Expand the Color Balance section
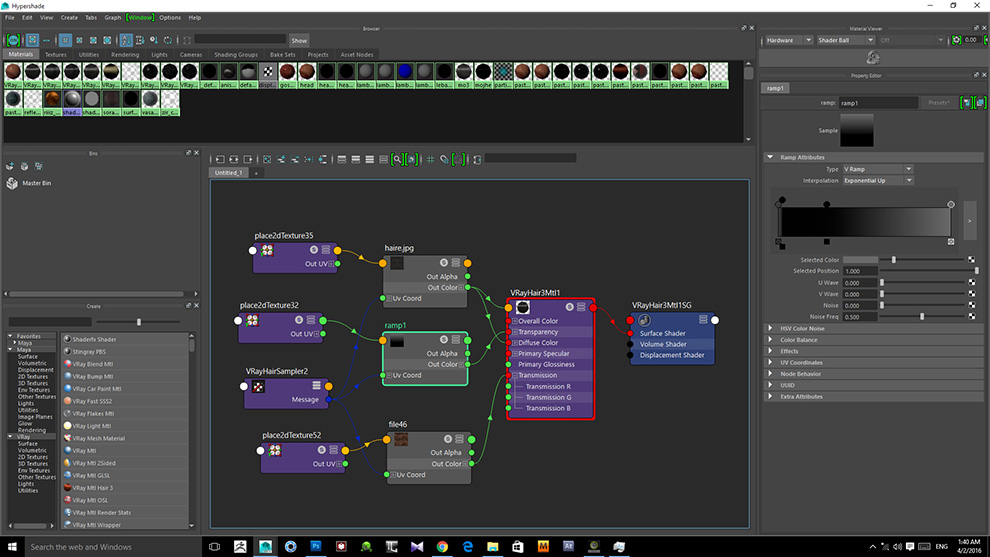 tap(798, 340)
